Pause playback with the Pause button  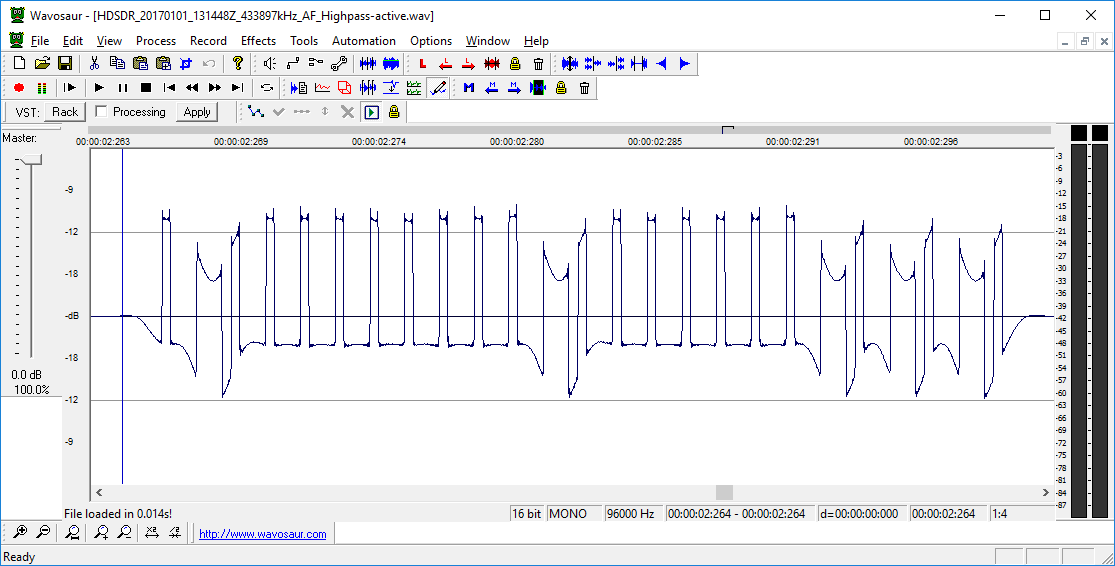tap(122, 87)
